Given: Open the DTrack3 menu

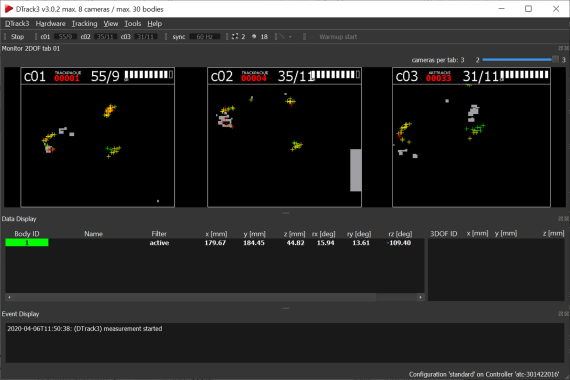Looking at the screenshot, I should (17, 24).
